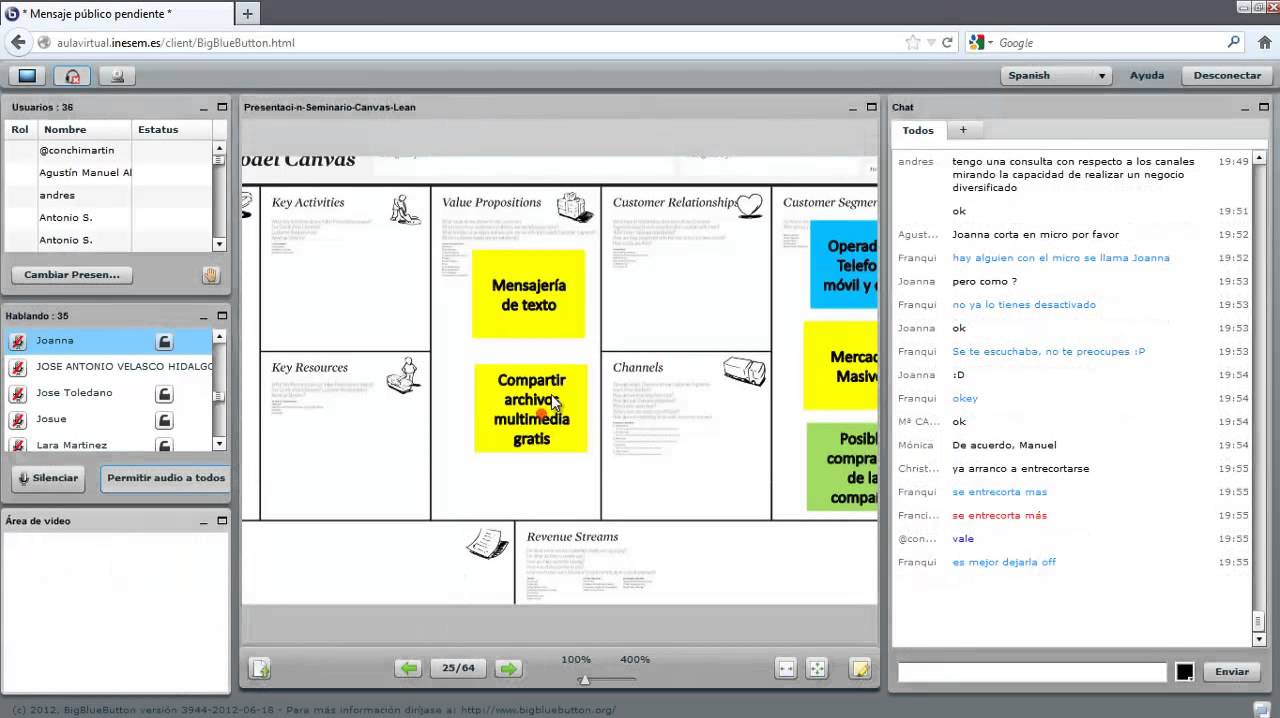Viewport: 1280px width, 718px height.
Task: Minimize the Usuarios panel
Action: [205, 108]
